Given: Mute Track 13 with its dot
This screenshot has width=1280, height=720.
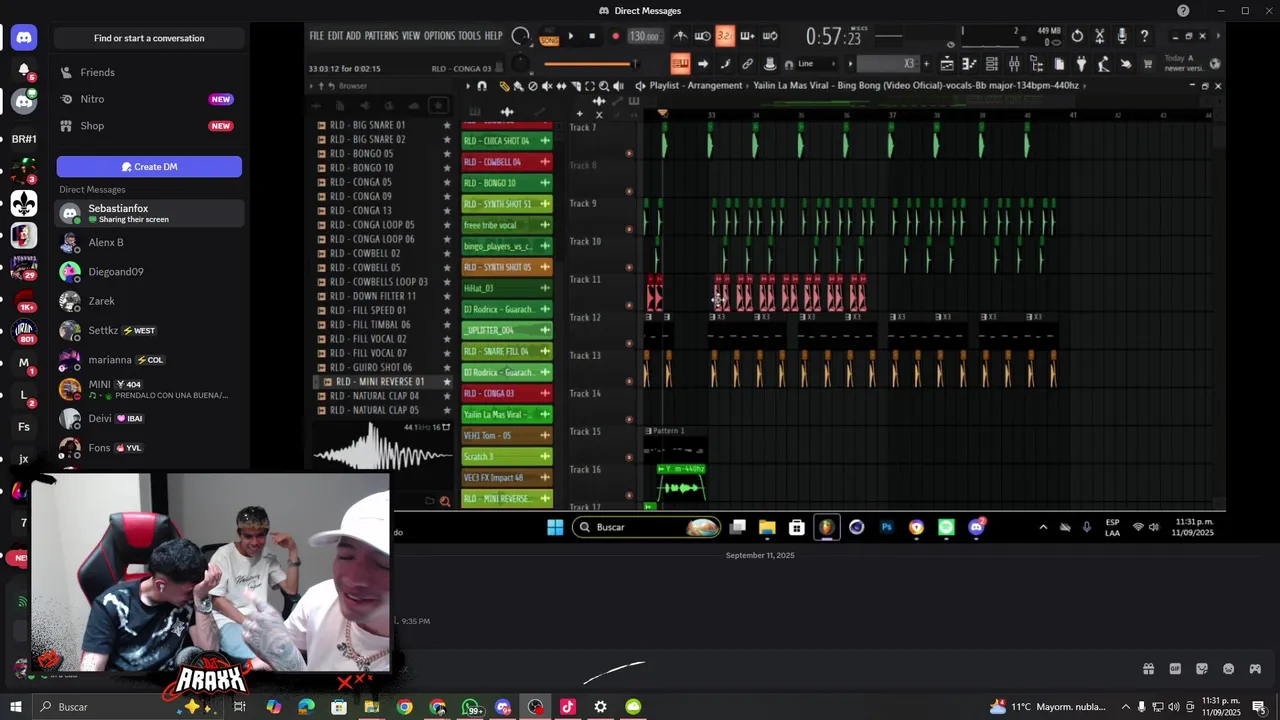Looking at the screenshot, I should tap(629, 381).
